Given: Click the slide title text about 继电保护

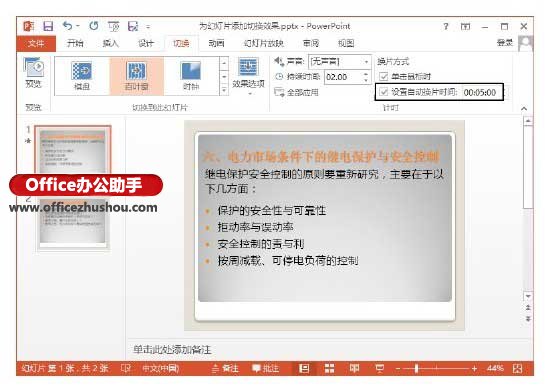Looking at the screenshot, I should (x=321, y=157).
